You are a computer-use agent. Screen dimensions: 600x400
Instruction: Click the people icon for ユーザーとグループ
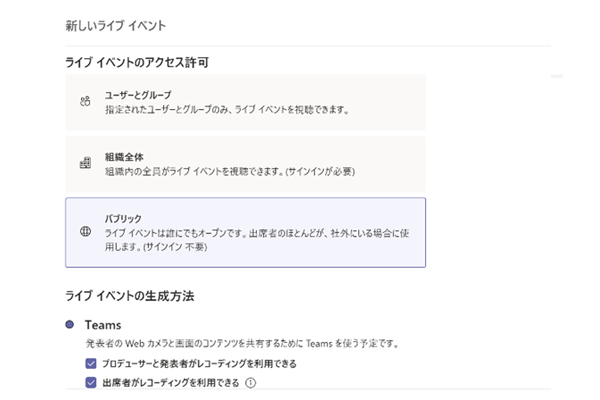85,101
